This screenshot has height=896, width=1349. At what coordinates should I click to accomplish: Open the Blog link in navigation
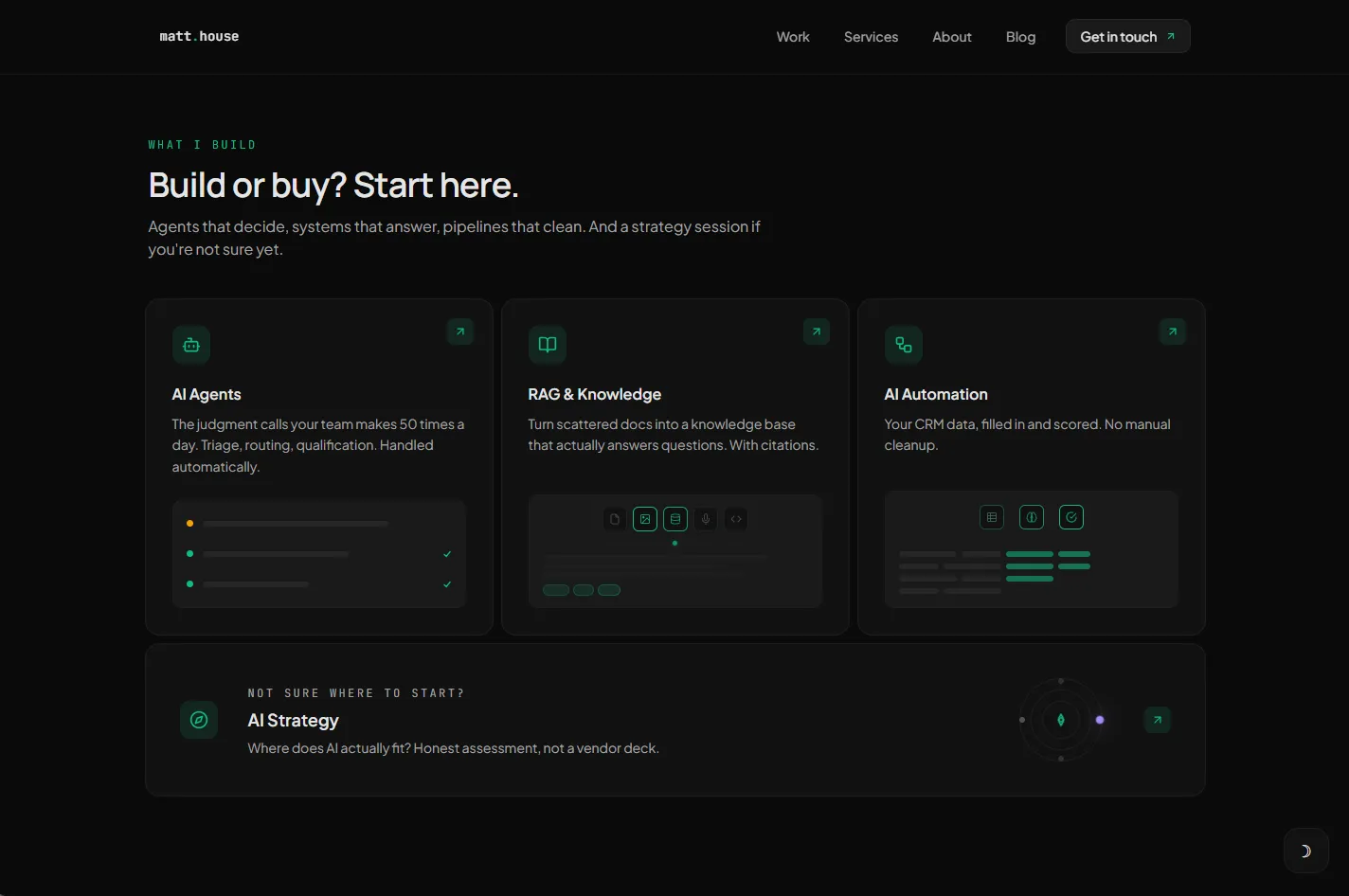click(1020, 37)
